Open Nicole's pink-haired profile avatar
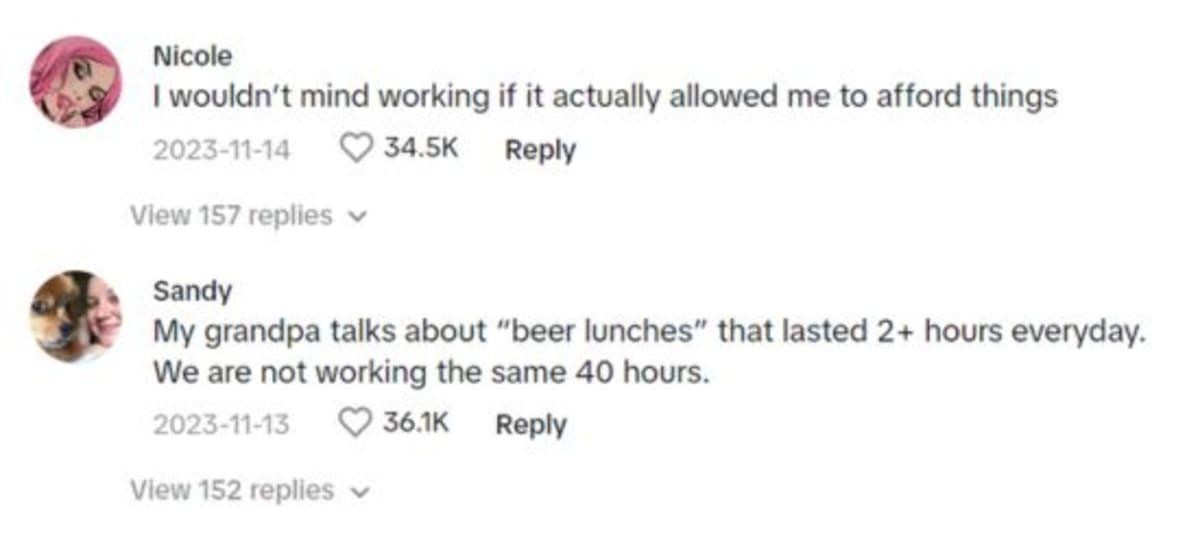The width and height of the screenshot is (1200, 545). coord(76,82)
